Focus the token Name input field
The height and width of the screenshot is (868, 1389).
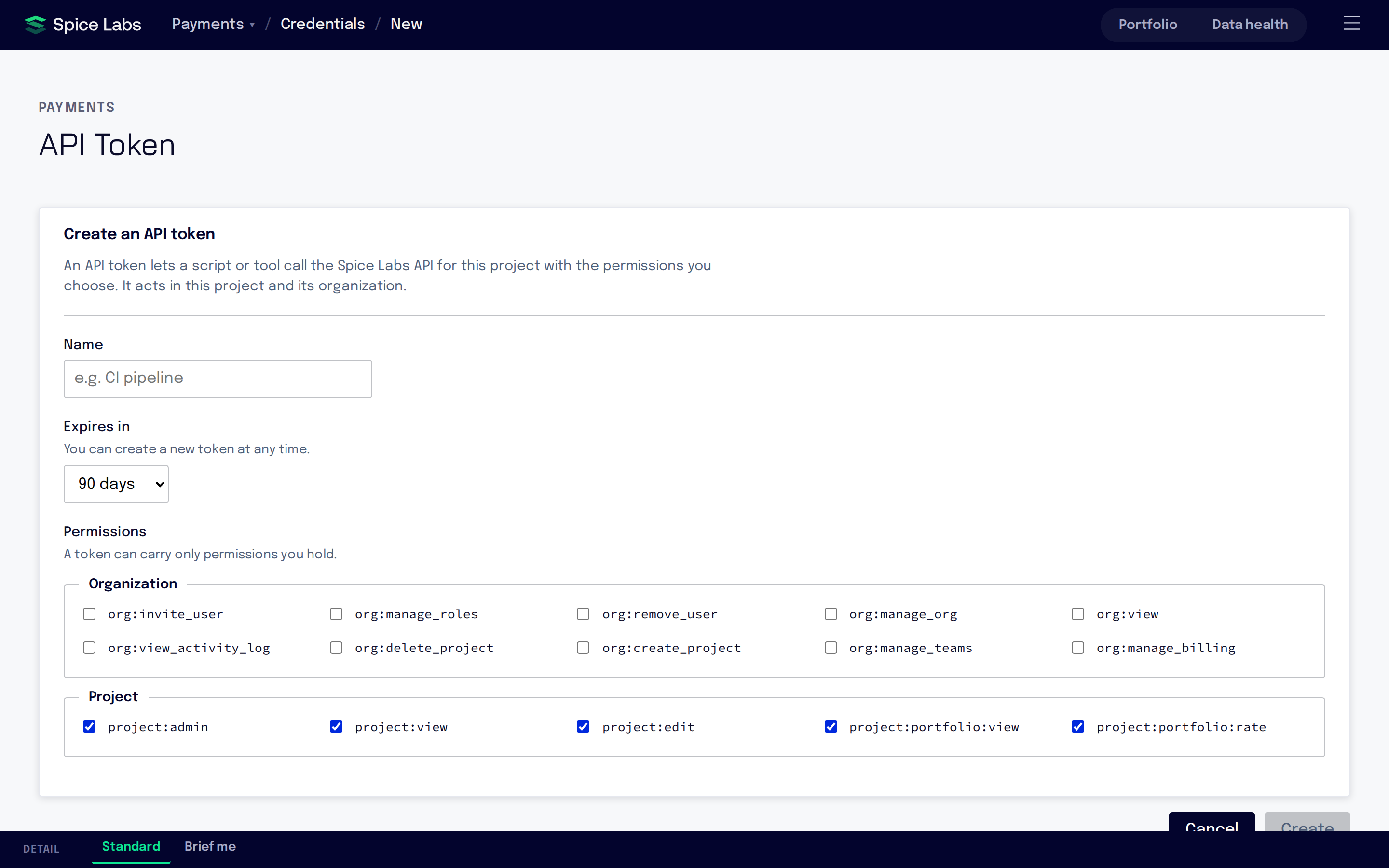218,379
